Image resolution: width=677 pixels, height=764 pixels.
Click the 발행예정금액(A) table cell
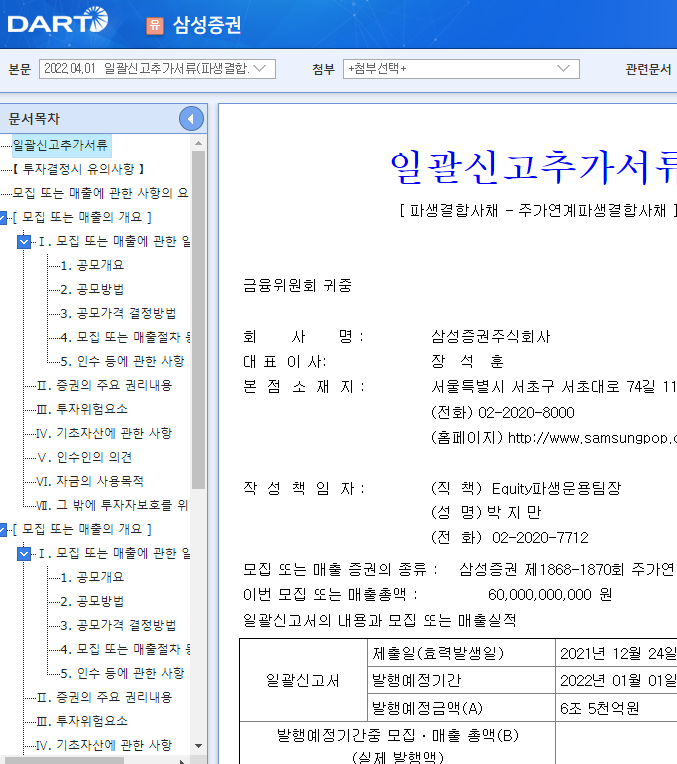pyautogui.click(x=461, y=707)
